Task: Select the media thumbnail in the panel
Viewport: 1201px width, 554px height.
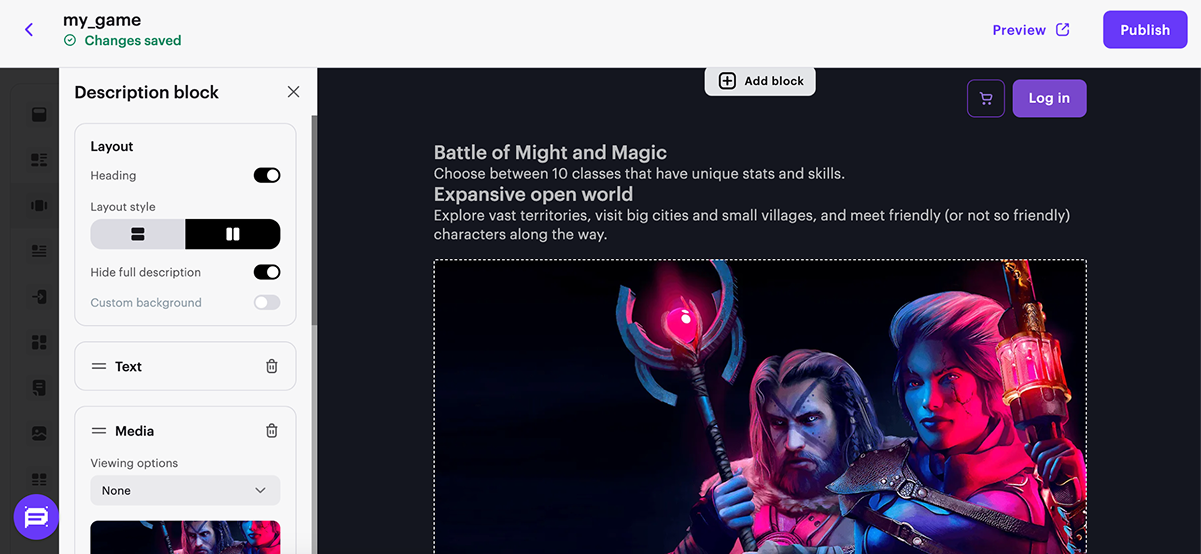Action: point(185,537)
